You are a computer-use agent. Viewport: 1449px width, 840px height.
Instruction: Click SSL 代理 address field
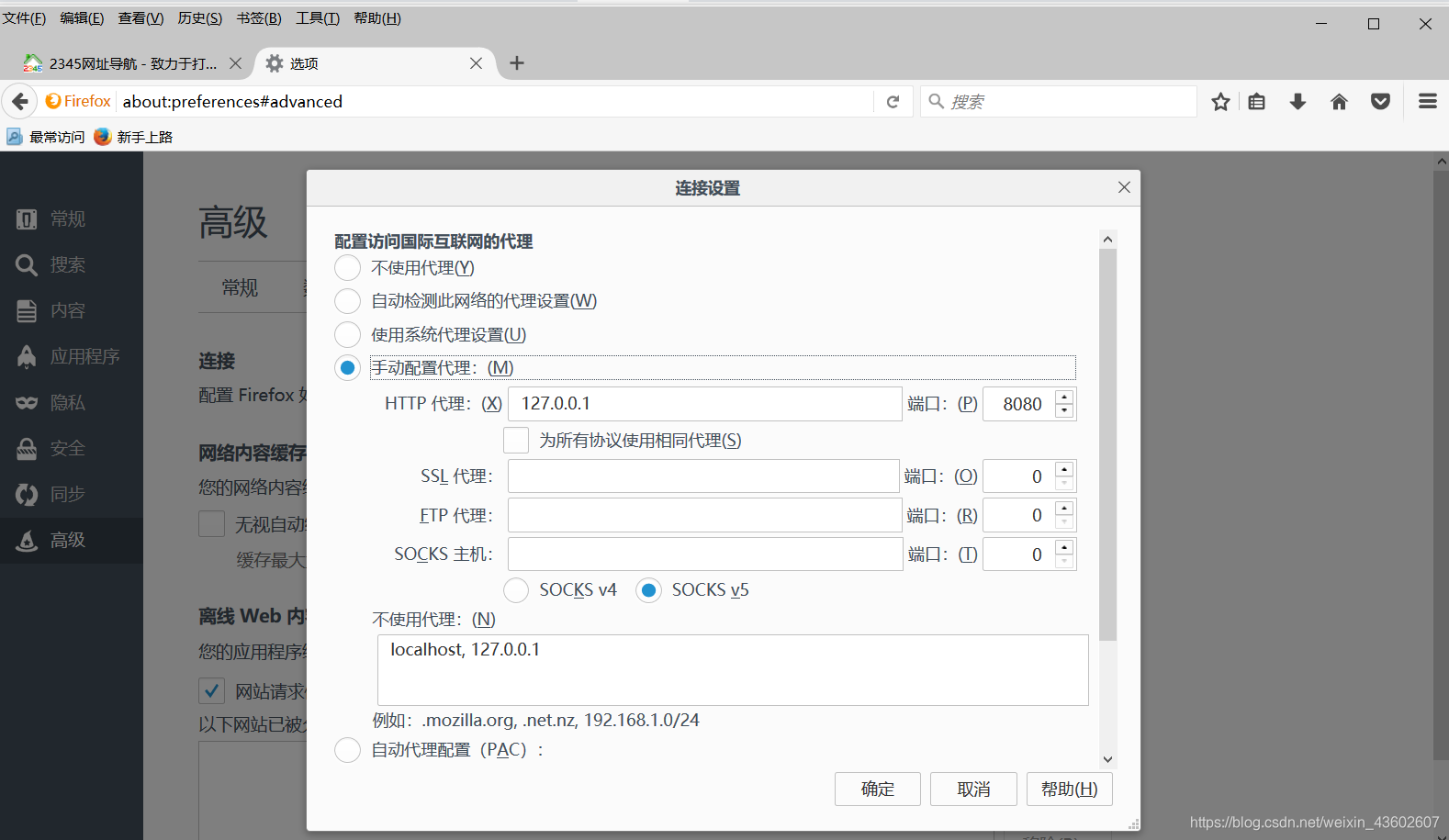tap(703, 476)
